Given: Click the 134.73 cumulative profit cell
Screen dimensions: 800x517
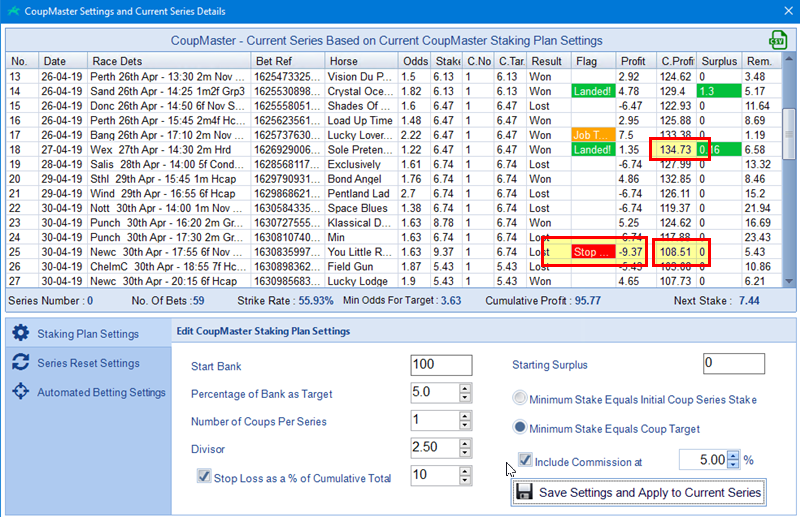Looking at the screenshot, I should 676,150.
